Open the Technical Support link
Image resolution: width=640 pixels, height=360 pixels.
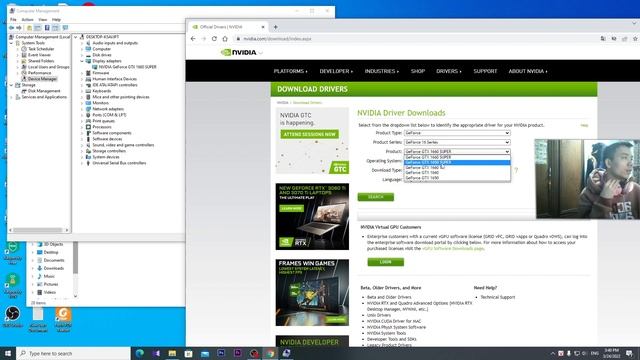click(x=498, y=297)
